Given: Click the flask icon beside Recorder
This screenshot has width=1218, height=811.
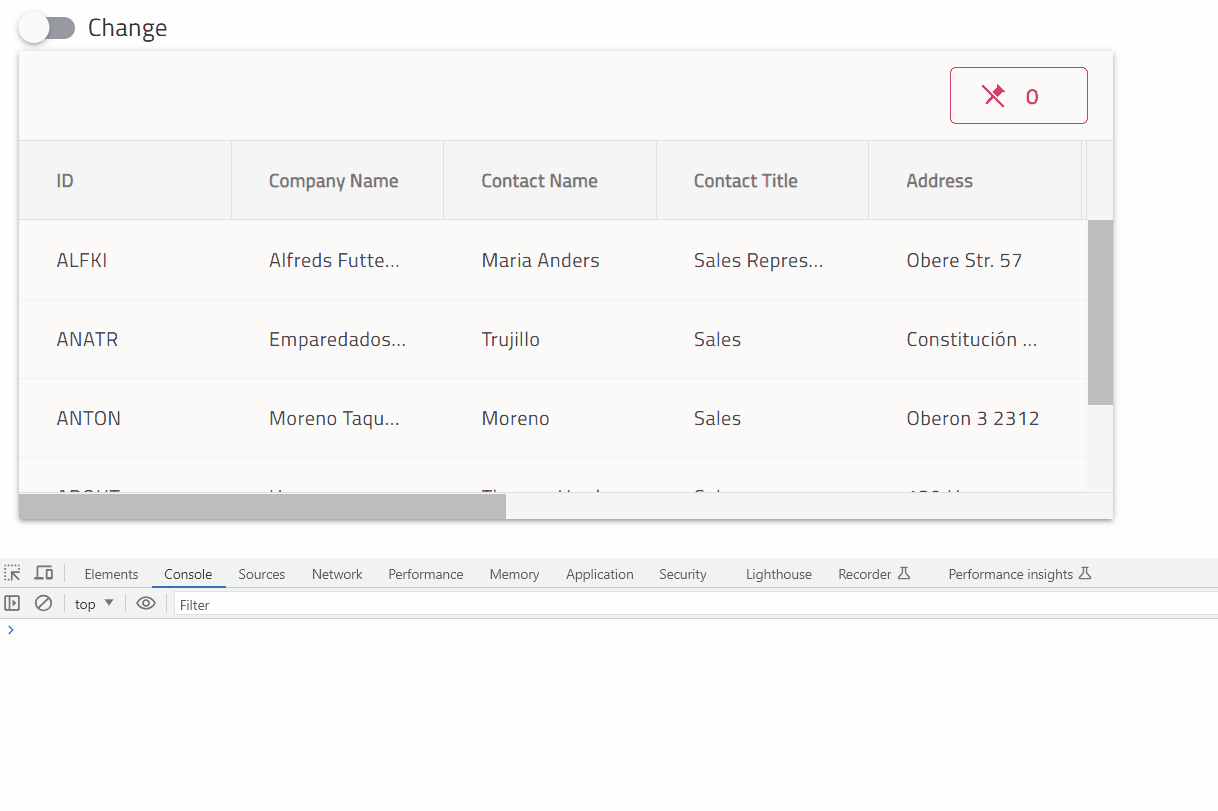Looking at the screenshot, I should click(906, 572).
